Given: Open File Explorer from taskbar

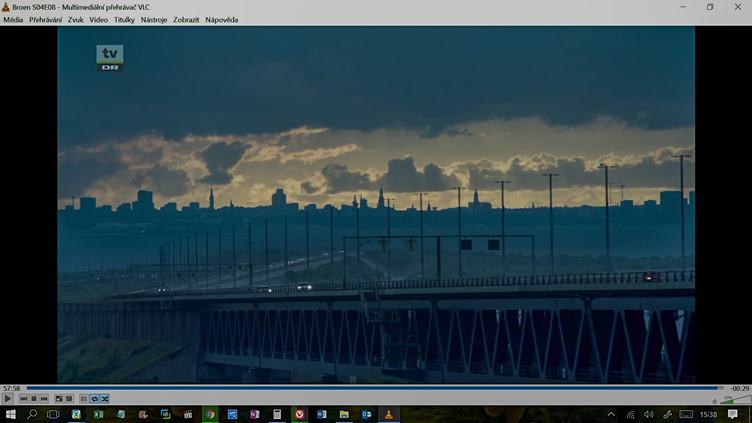Looking at the screenshot, I should coord(344,414).
